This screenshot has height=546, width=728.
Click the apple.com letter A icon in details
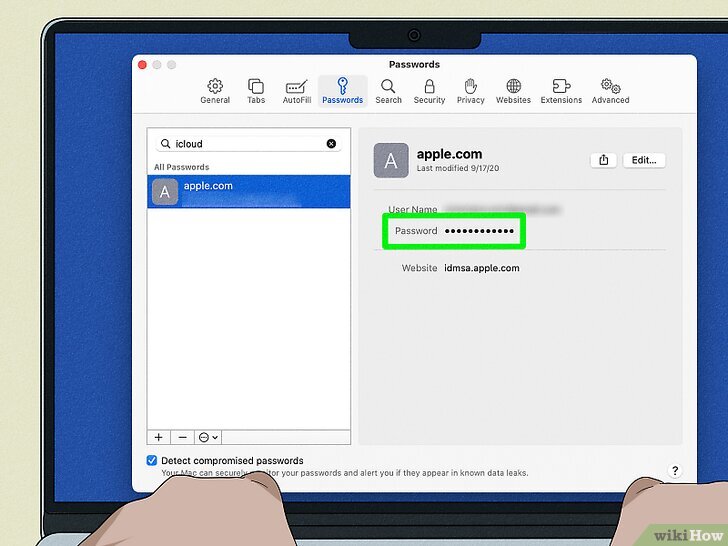[x=391, y=161]
